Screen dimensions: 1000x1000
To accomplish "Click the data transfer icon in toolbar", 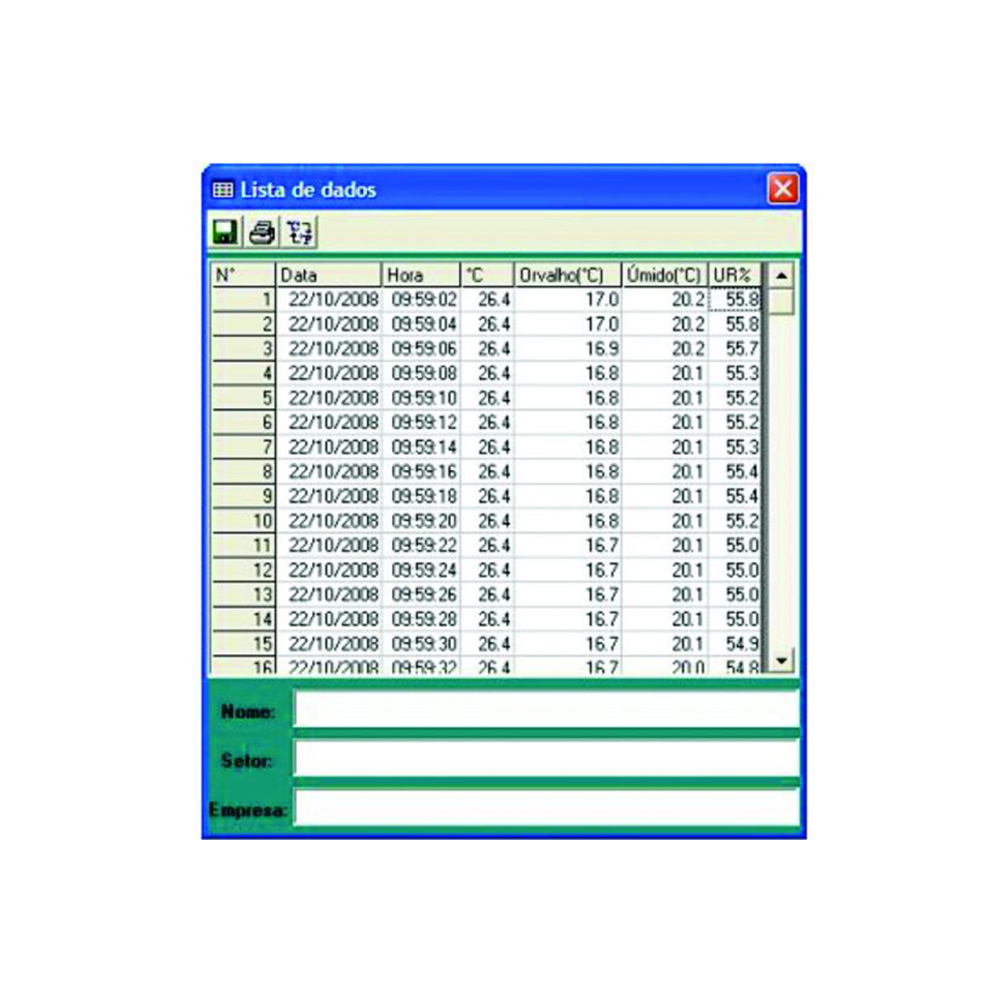I will coord(299,232).
